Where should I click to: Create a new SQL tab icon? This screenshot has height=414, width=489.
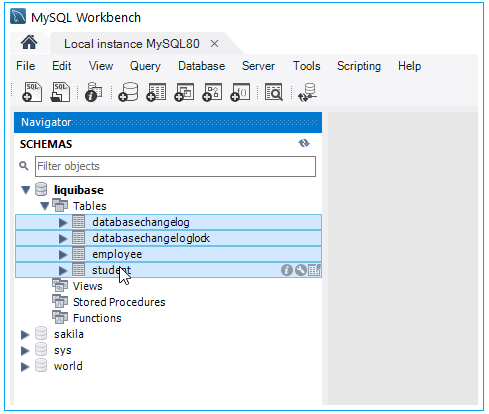pyautogui.click(x=32, y=92)
